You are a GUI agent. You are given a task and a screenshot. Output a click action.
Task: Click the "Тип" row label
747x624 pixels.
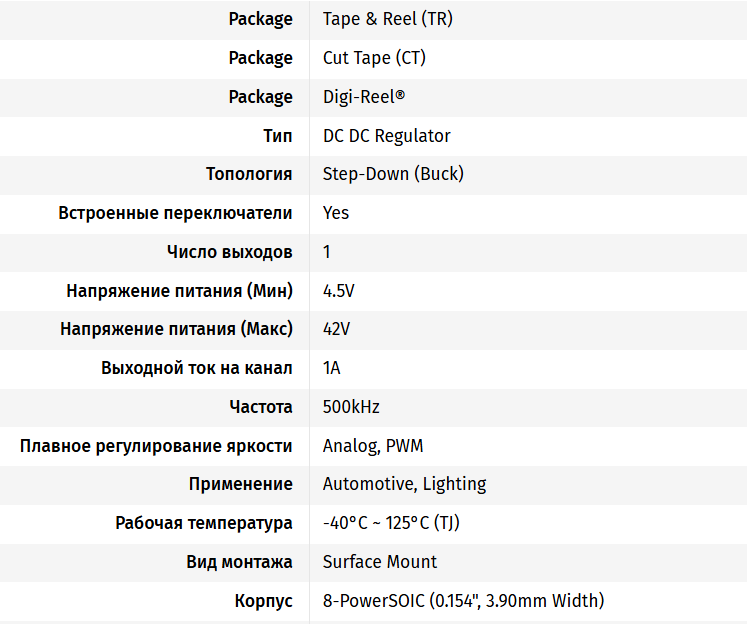tap(278, 136)
